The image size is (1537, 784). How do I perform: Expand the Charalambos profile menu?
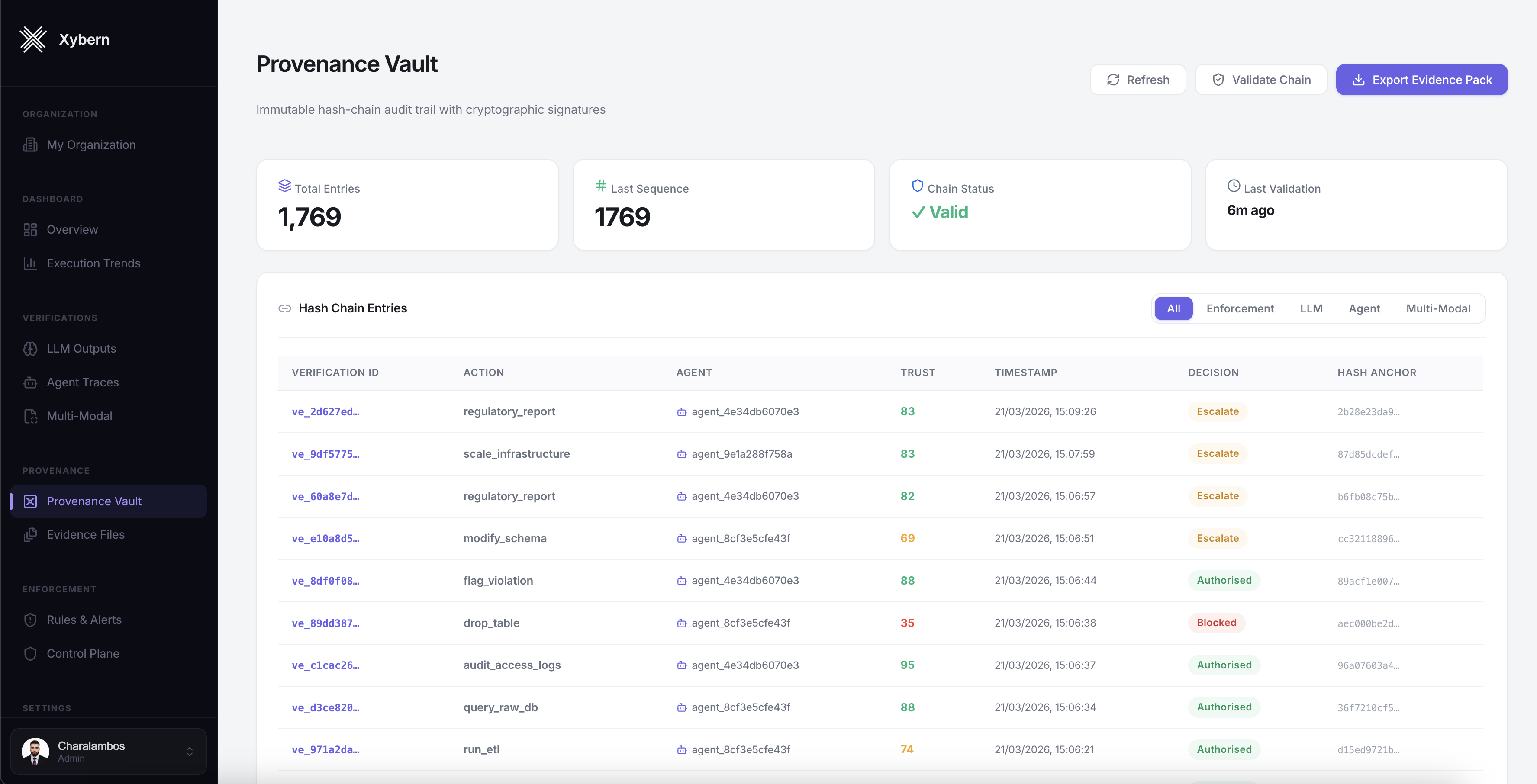pos(109,751)
